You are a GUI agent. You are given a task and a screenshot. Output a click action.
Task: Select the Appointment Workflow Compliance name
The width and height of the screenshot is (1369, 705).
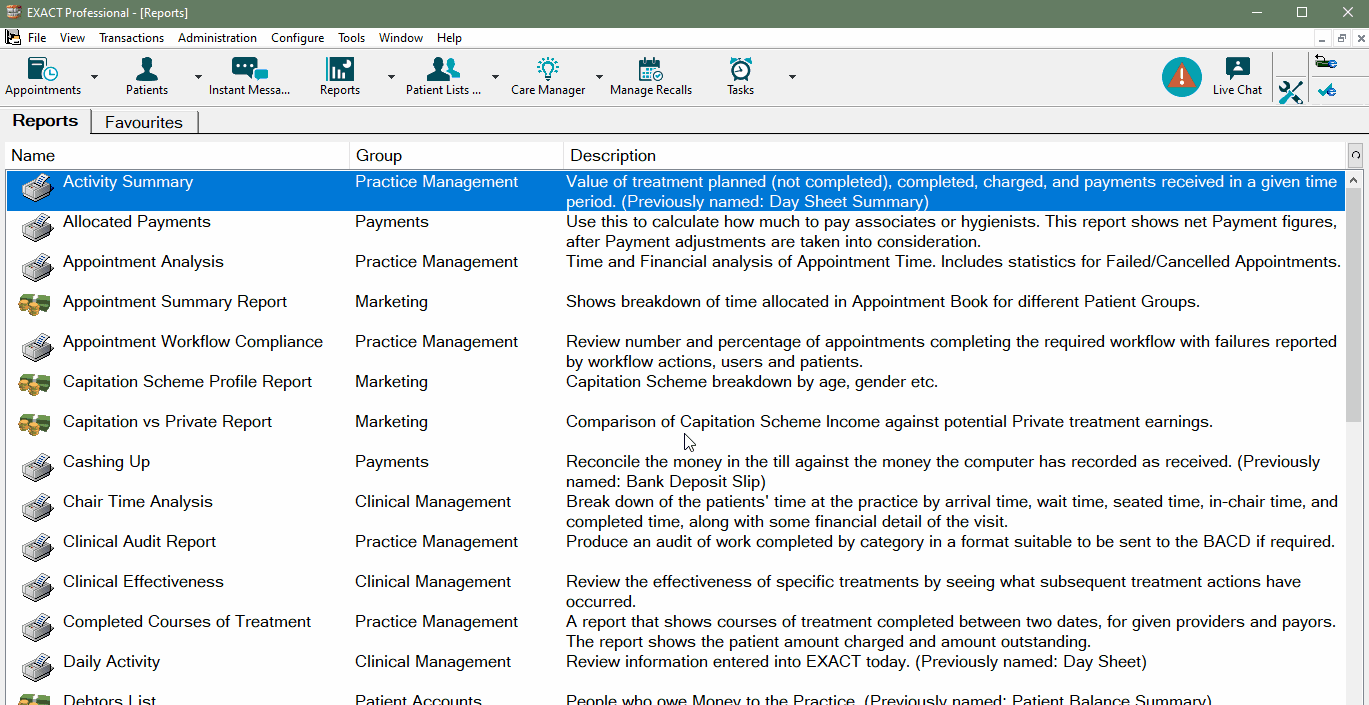click(x=193, y=342)
